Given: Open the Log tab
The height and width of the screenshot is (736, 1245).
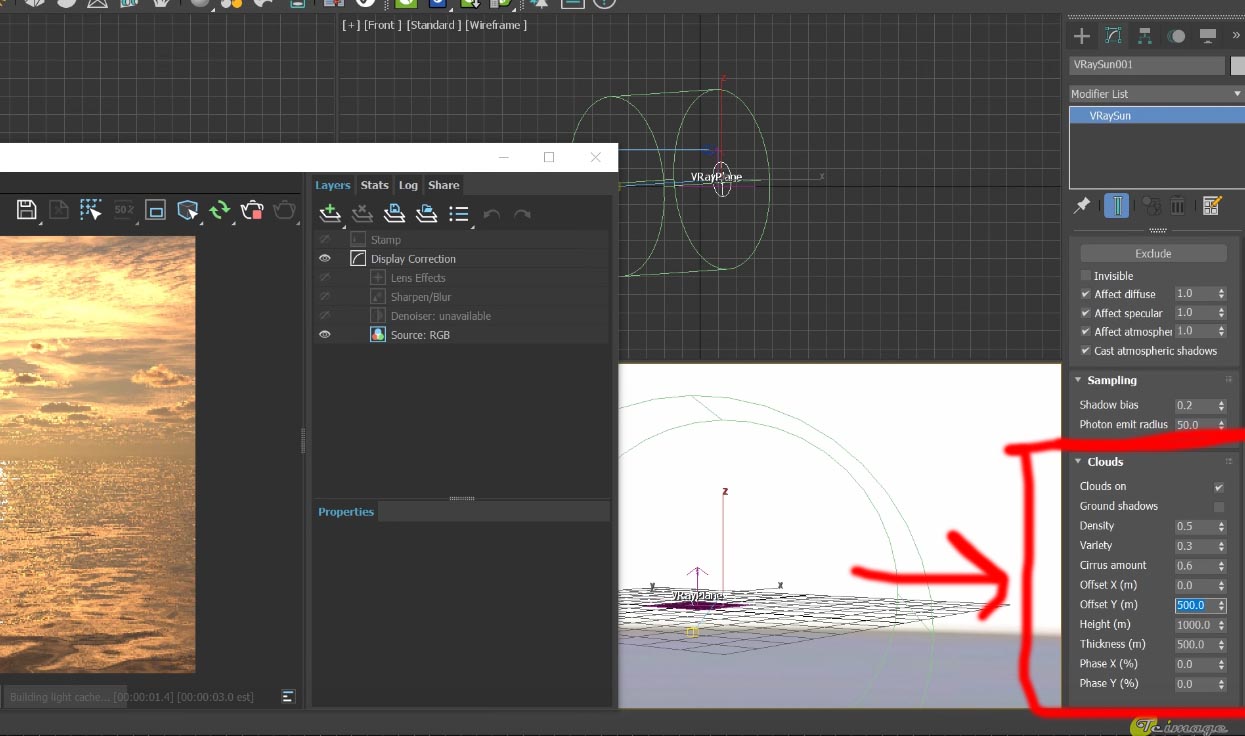Looking at the screenshot, I should (x=408, y=185).
